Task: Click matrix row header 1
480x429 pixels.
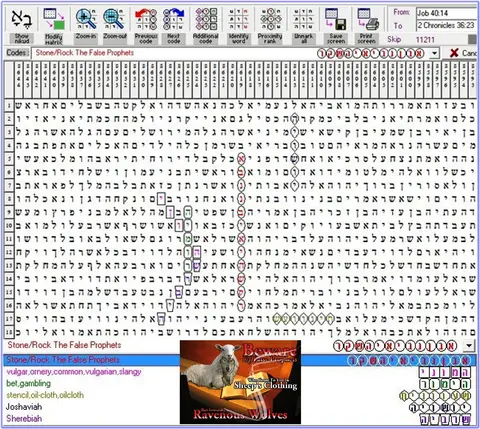Action: [9, 106]
